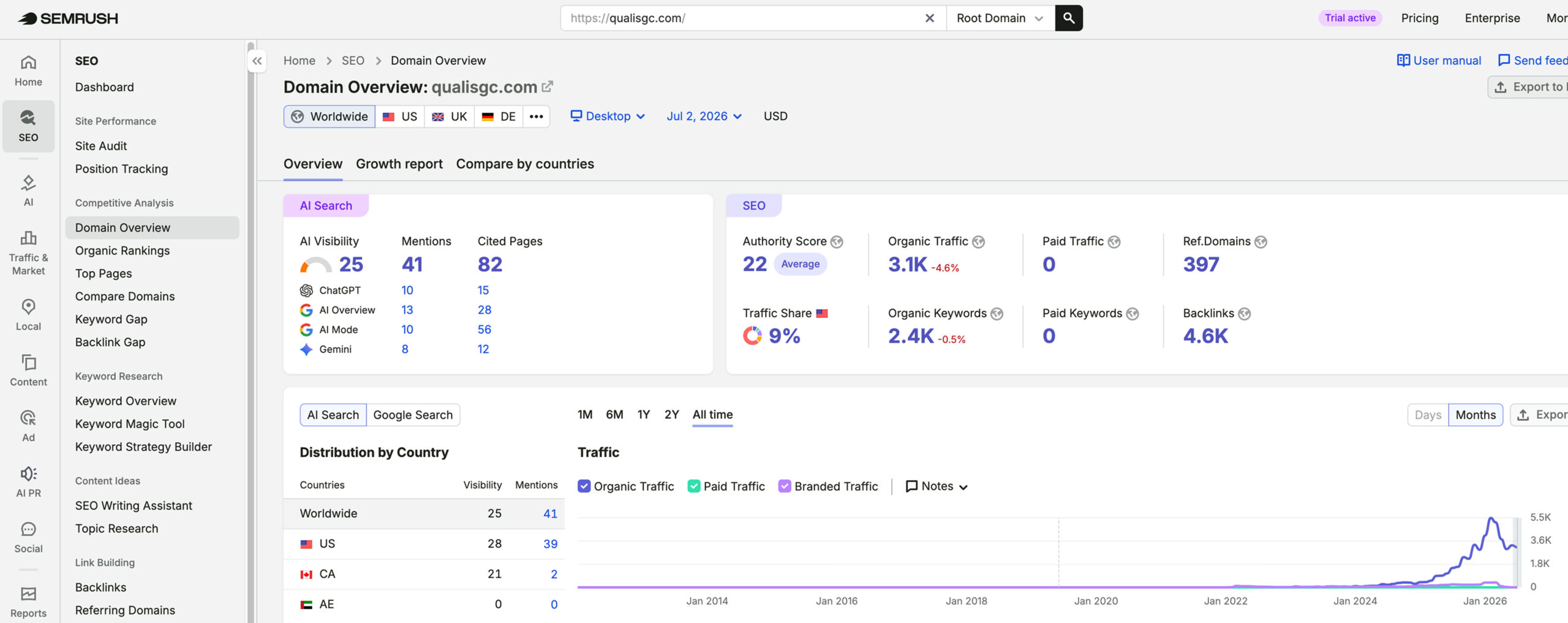
Task: Select US database
Action: [400, 116]
